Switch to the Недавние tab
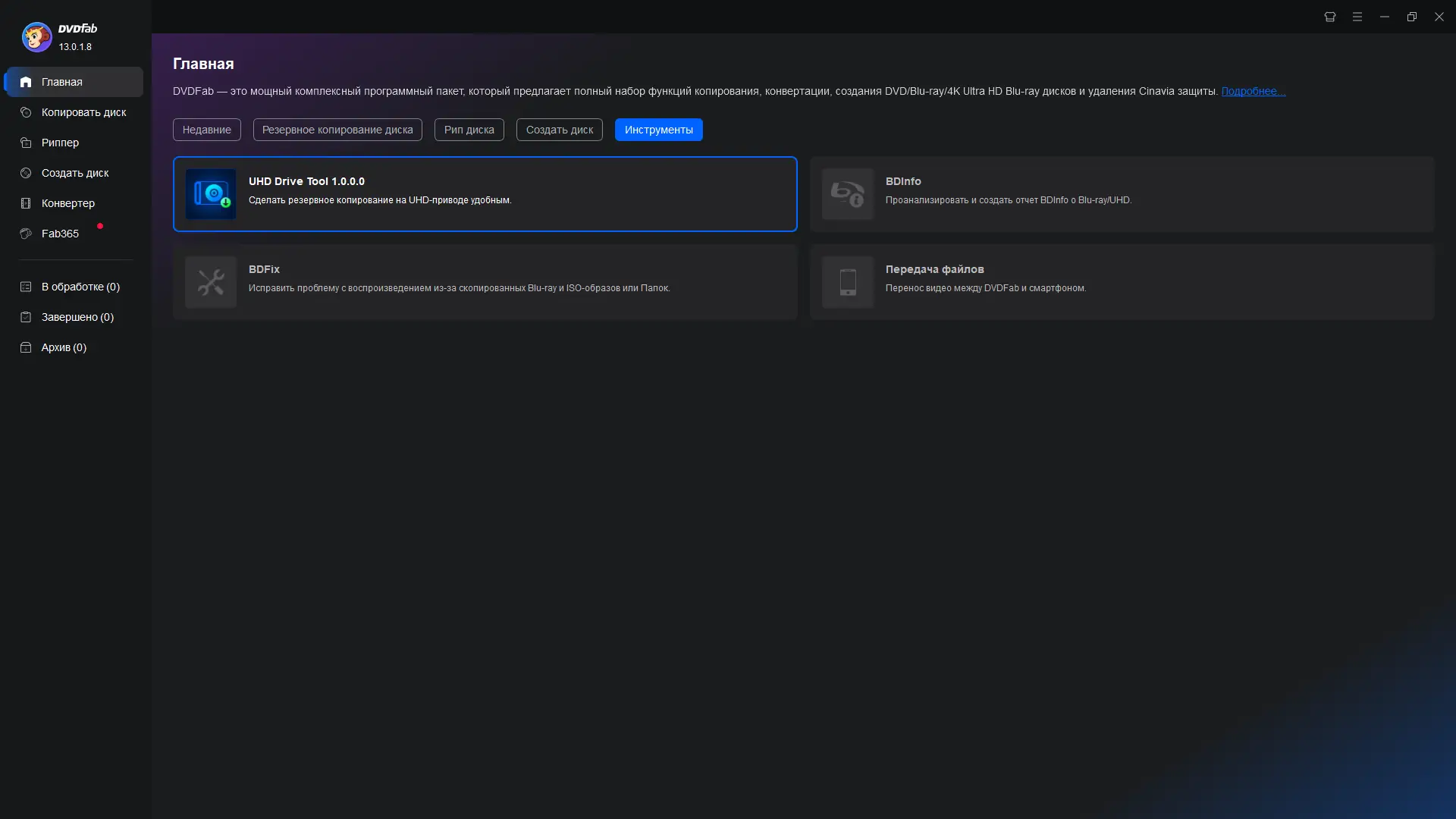The width and height of the screenshot is (1456, 819). coord(206,130)
